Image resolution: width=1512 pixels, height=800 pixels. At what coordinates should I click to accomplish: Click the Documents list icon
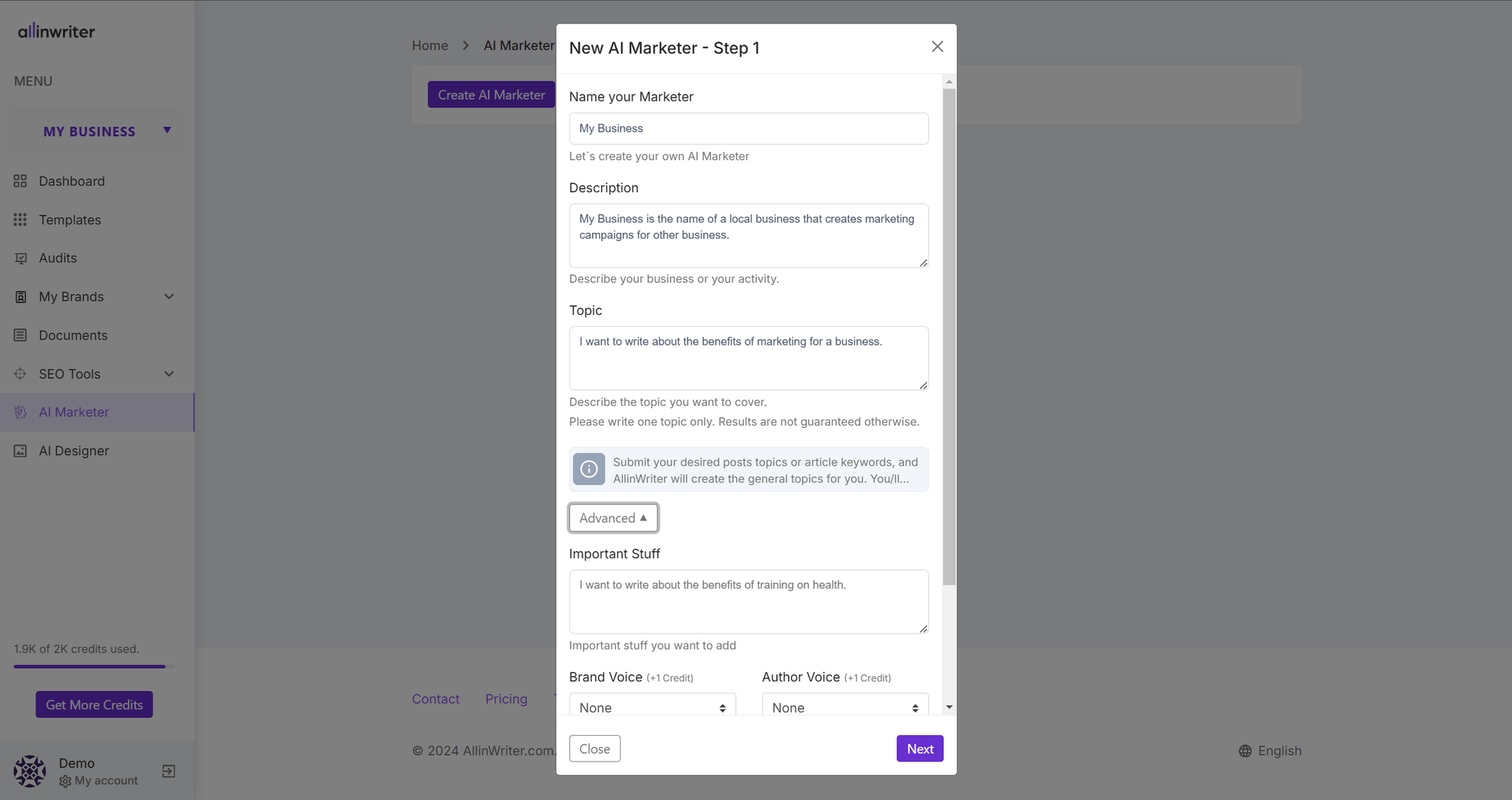click(x=20, y=335)
